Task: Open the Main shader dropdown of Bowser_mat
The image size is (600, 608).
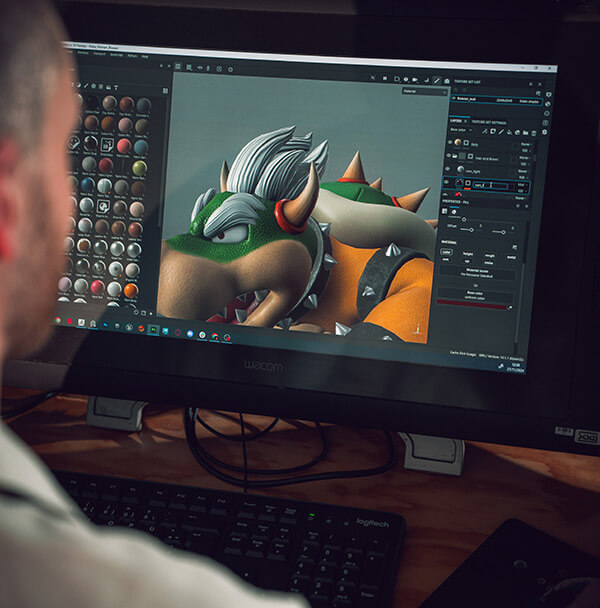Action: click(x=529, y=102)
